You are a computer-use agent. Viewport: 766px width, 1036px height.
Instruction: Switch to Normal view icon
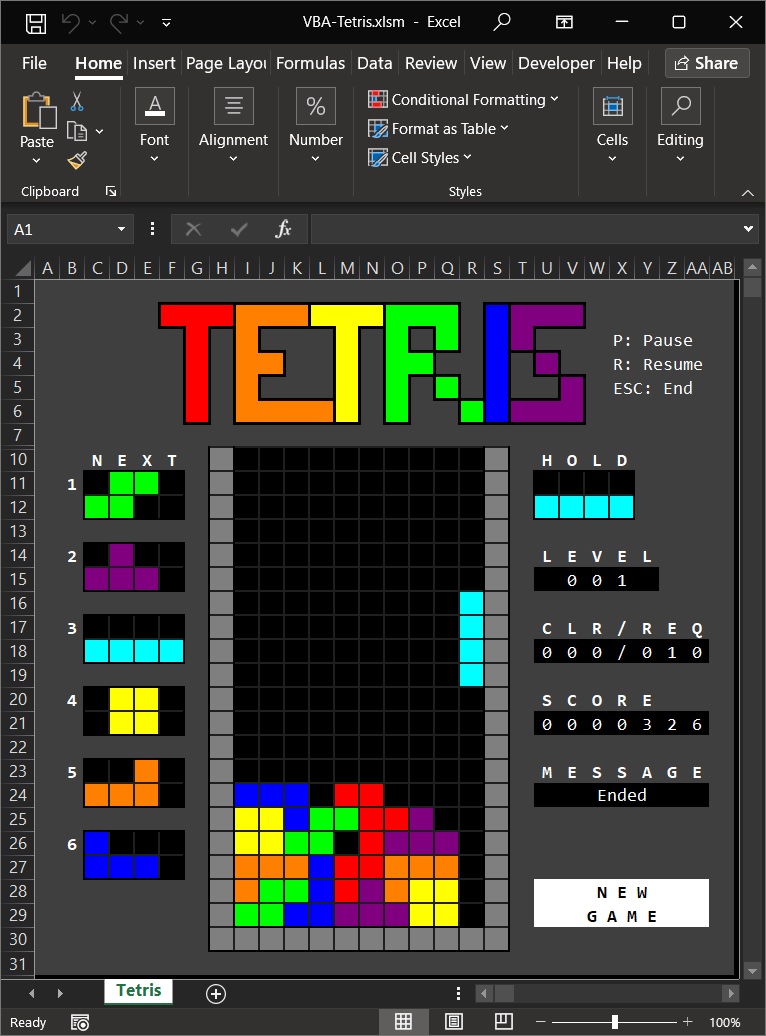point(403,1021)
